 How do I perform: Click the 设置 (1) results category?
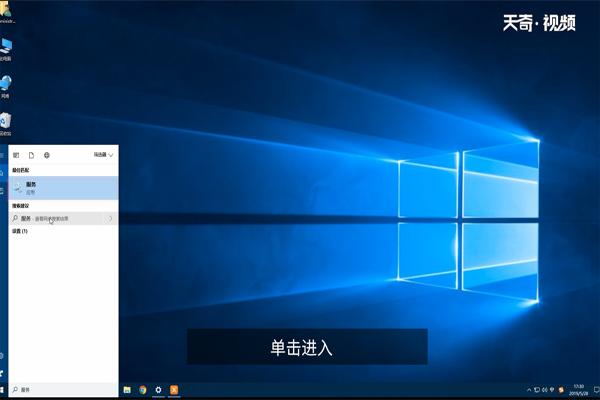click(x=20, y=231)
